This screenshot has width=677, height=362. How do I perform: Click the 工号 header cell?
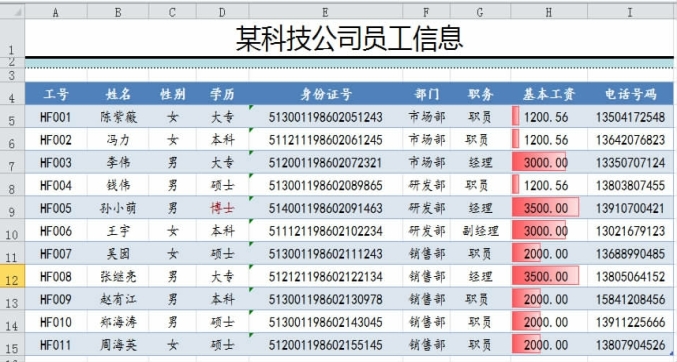tap(56, 94)
